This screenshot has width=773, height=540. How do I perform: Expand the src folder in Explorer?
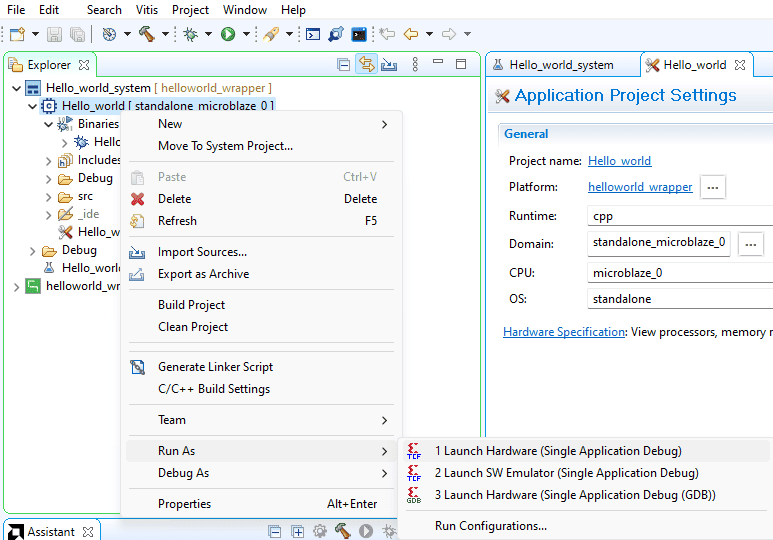[x=48, y=197]
